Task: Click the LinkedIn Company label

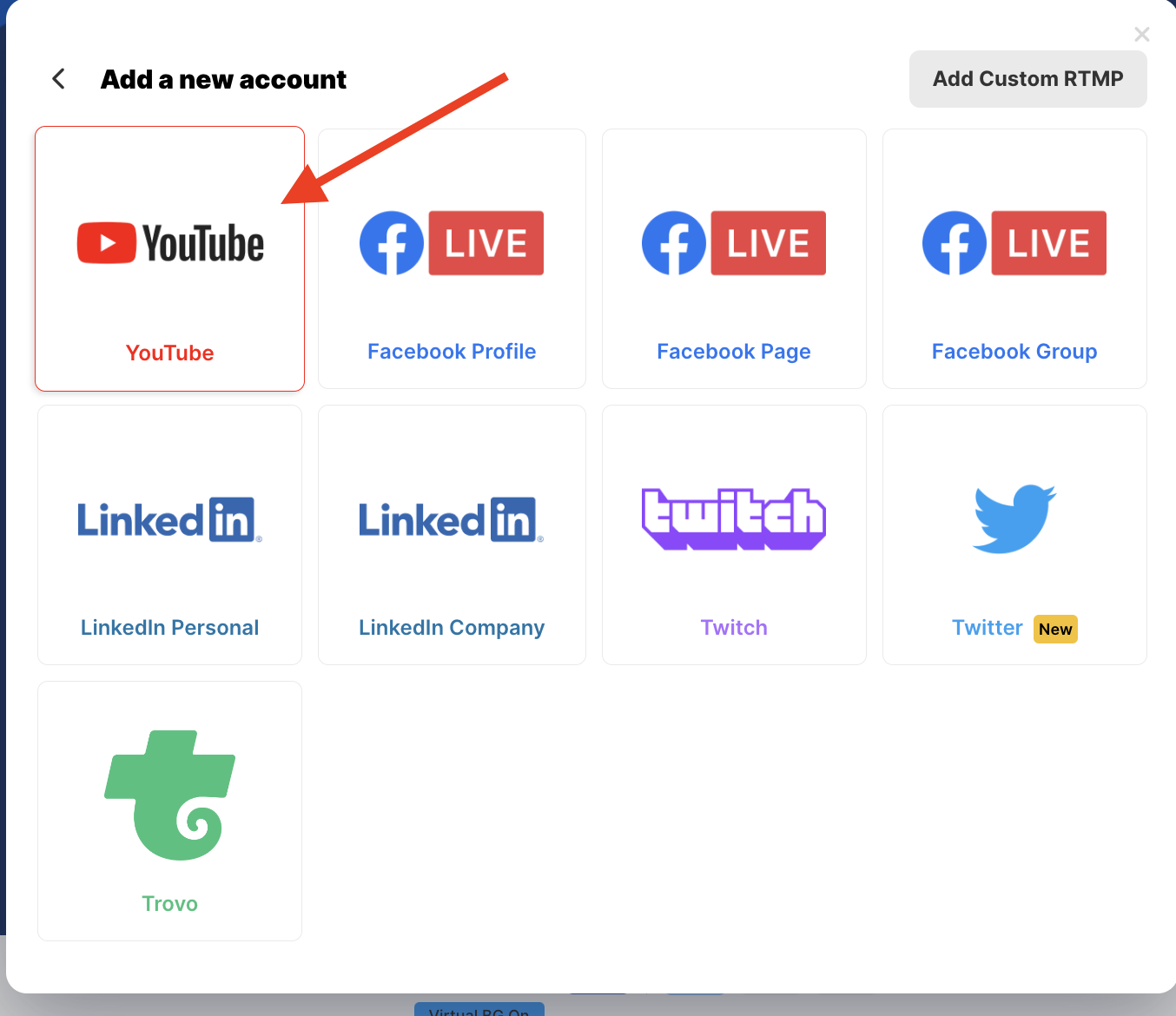Action: (452, 628)
